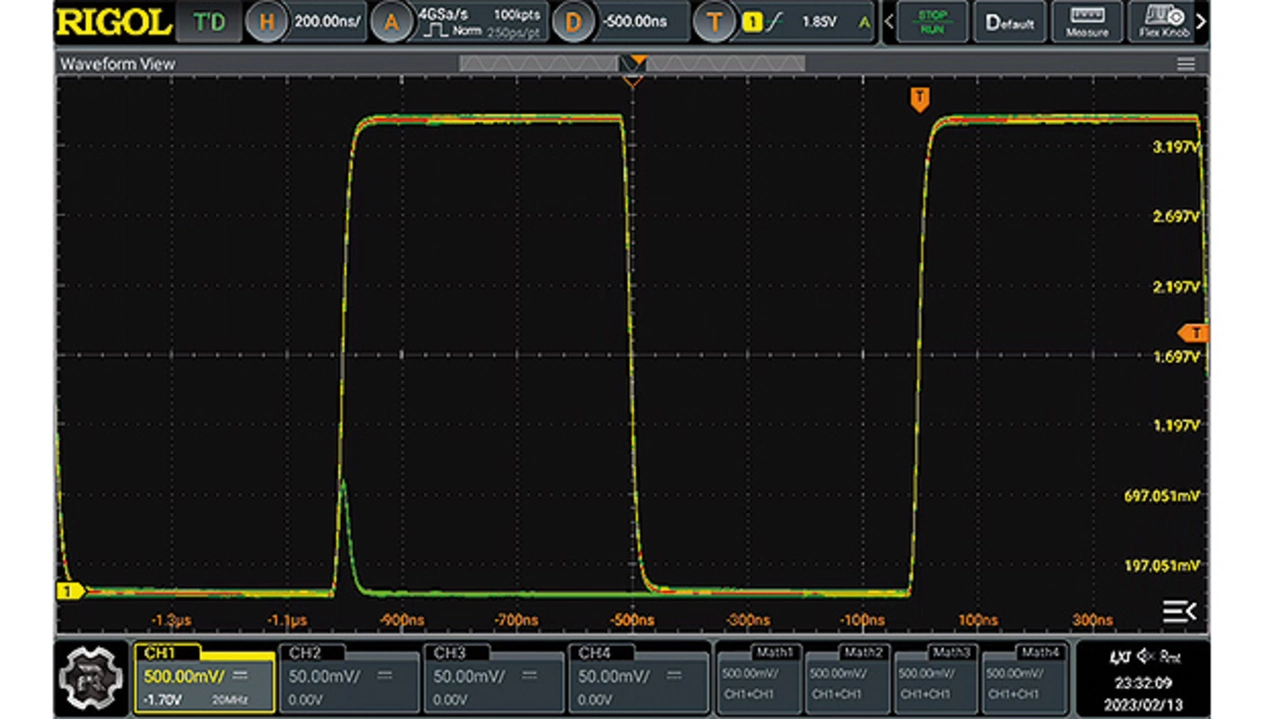Select the Flex Knob icon
Image resolution: width=1280 pixels, height=719 pixels.
[1161, 22]
